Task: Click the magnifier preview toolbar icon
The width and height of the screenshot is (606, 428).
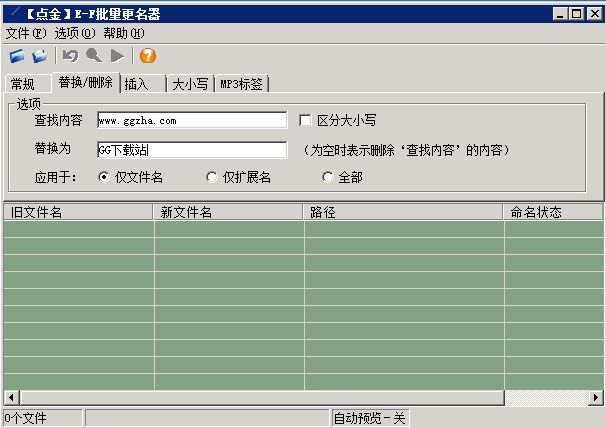Action: (x=94, y=56)
